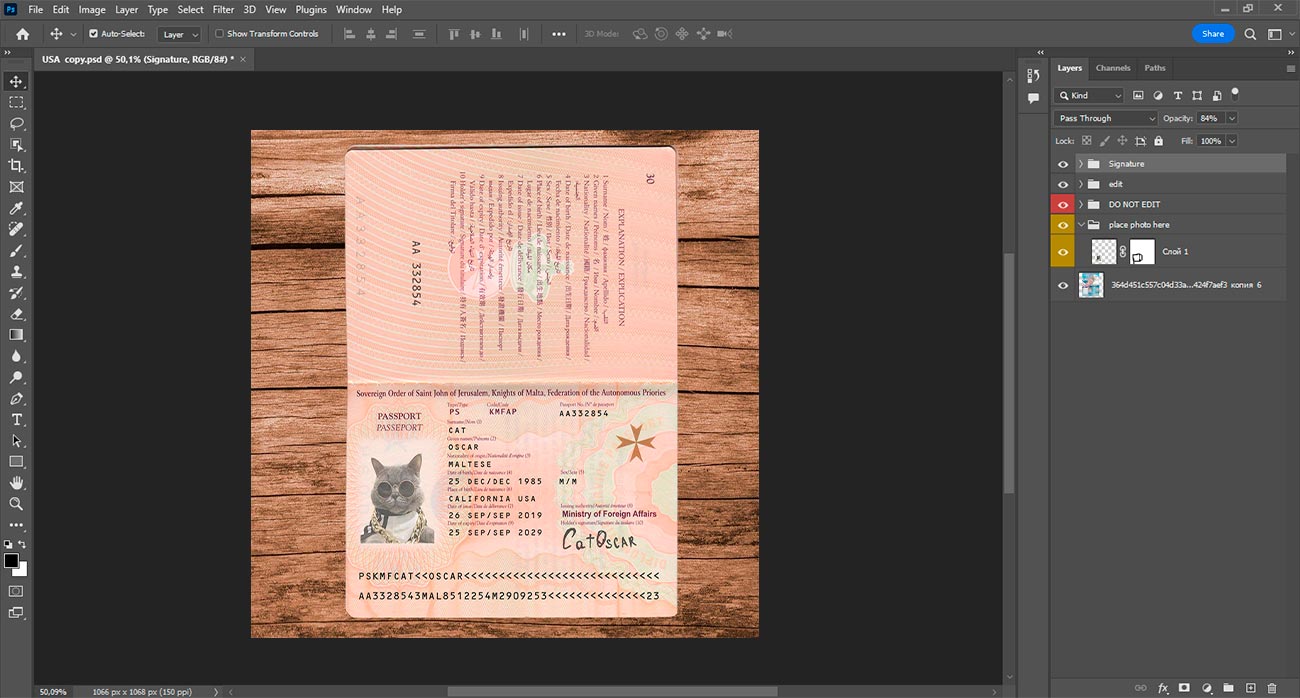
Task: Expand the DO NOT EDIT group
Action: tap(1081, 205)
